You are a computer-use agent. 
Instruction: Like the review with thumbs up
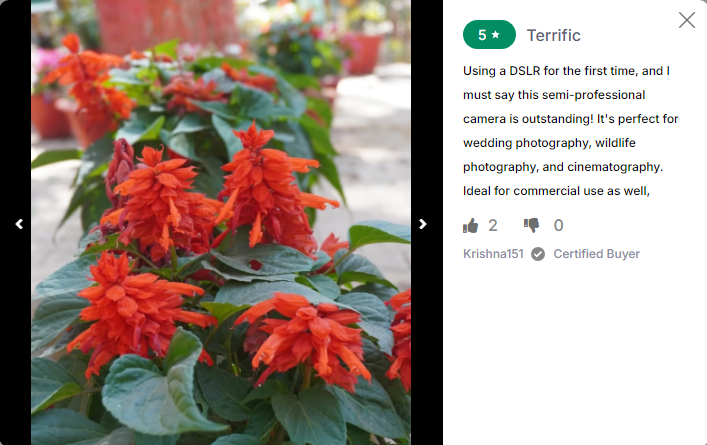(470, 225)
